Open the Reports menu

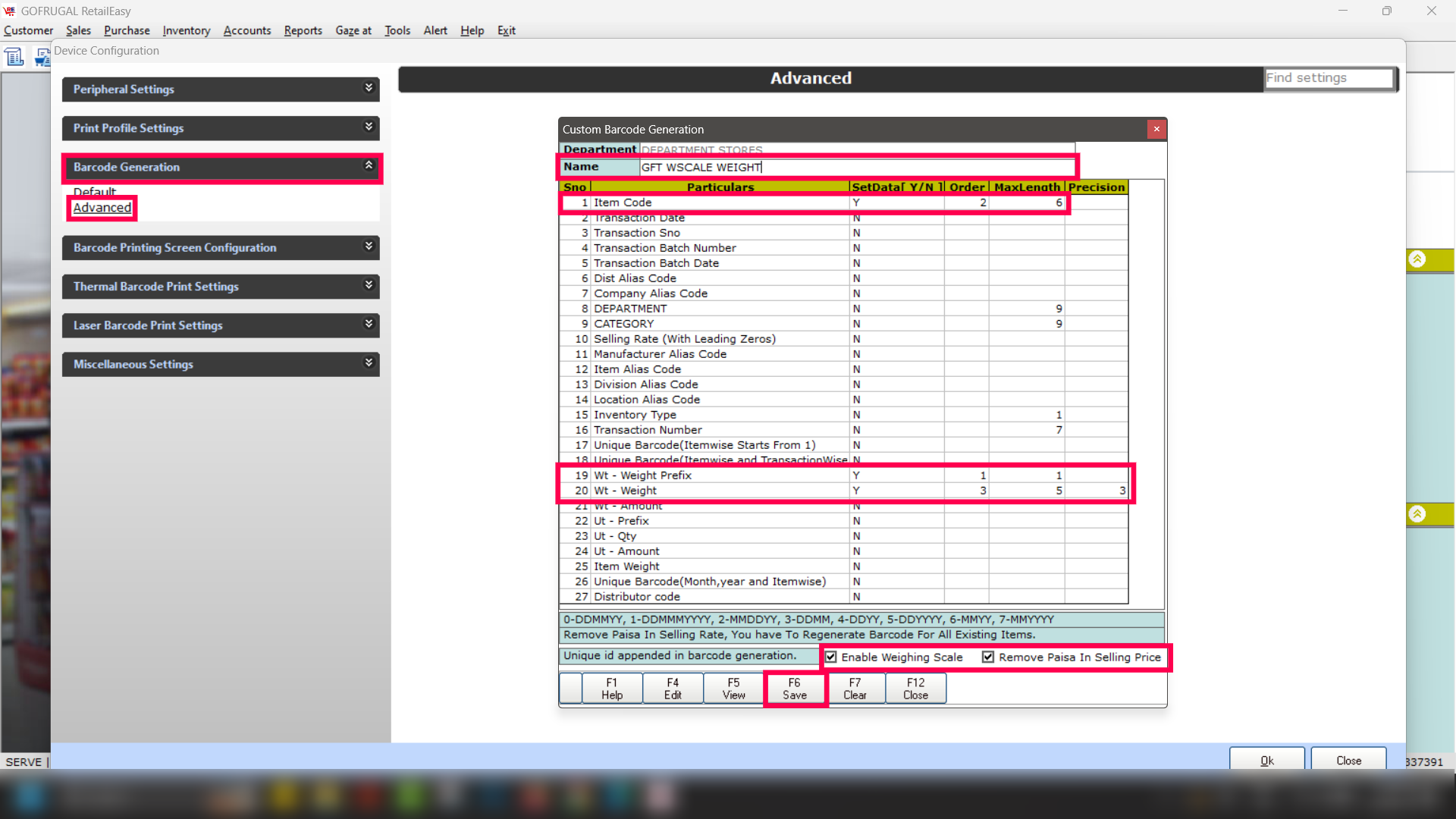(303, 30)
